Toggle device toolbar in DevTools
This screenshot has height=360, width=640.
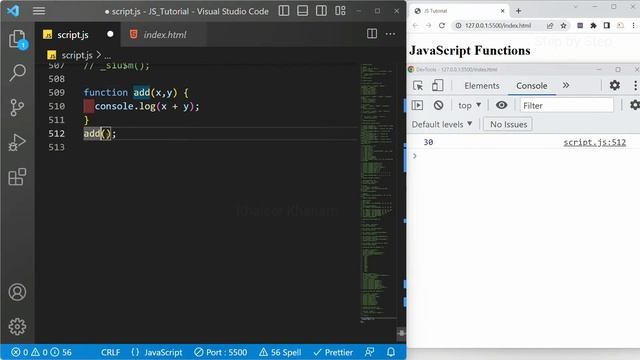click(x=437, y=85)
